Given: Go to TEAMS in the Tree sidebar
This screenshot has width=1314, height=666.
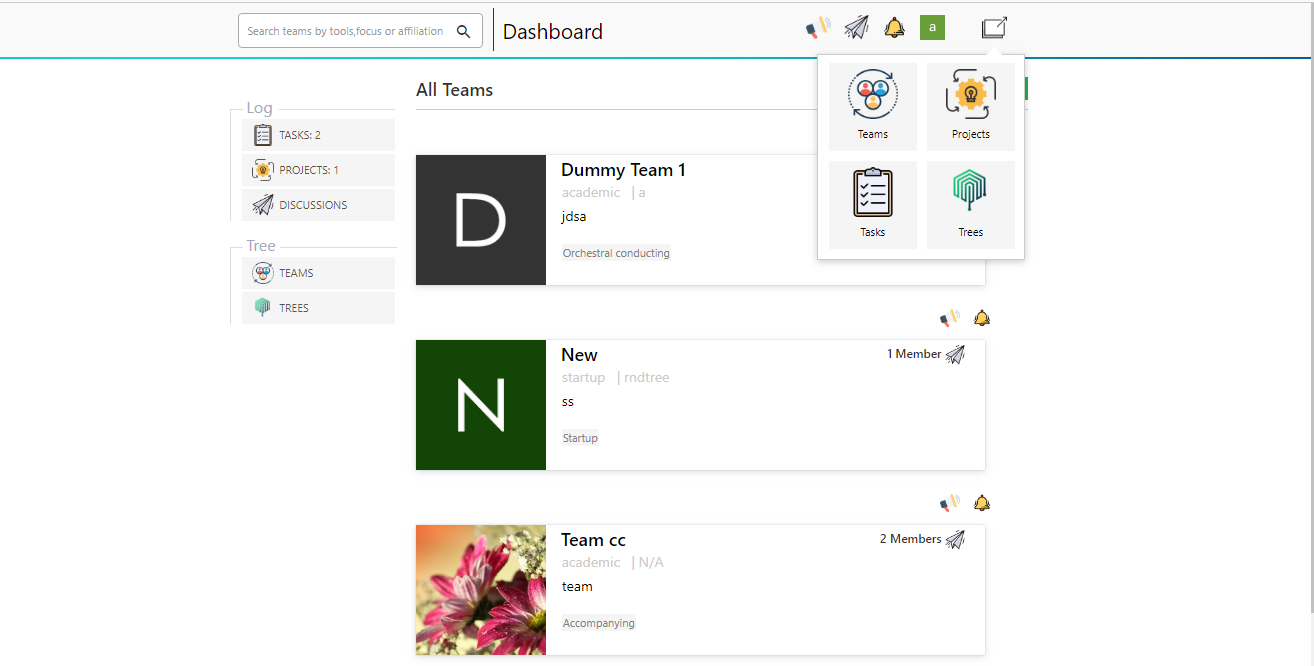Looking at the screenshot, I should pos(318,273).
